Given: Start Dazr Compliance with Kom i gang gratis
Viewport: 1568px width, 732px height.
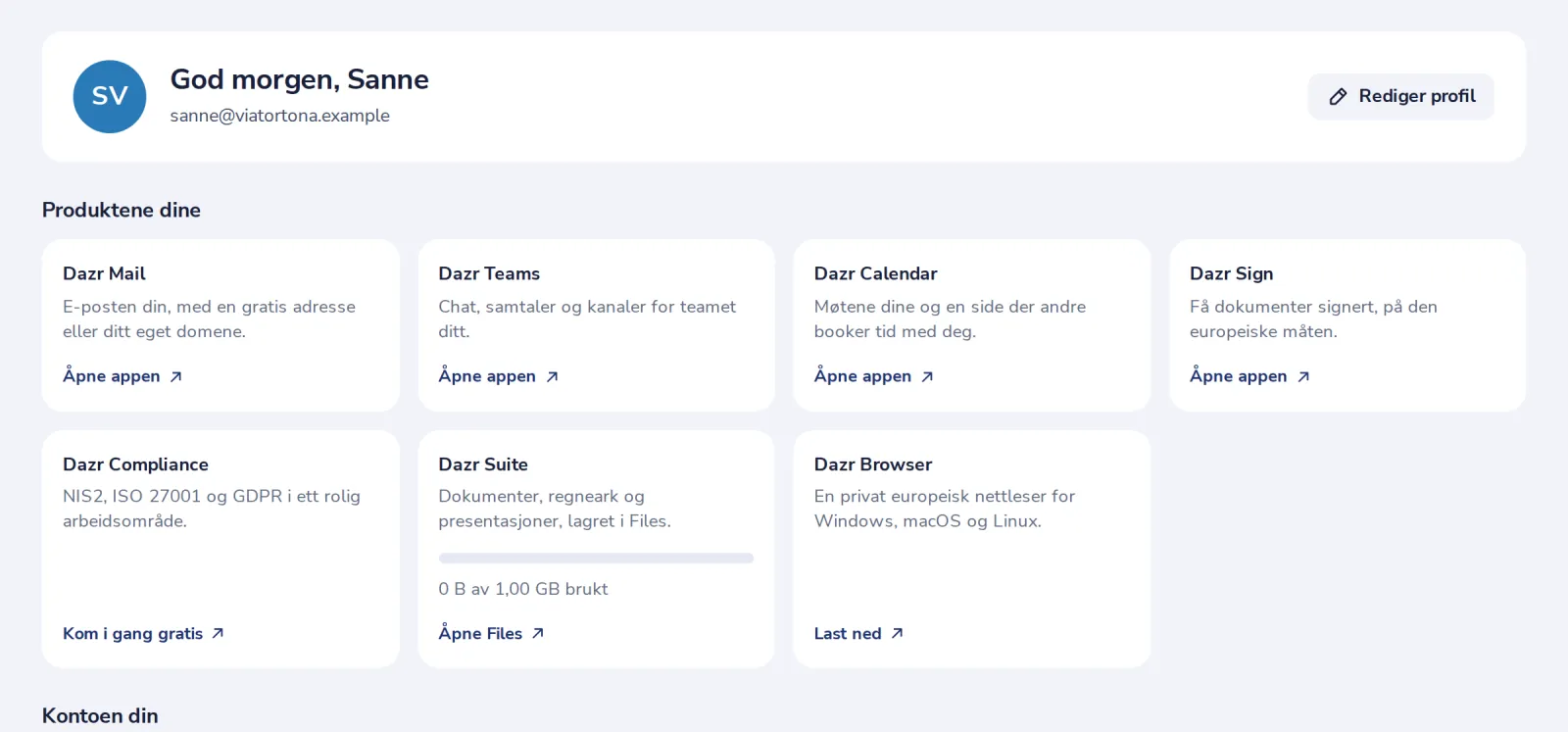Looking at the screenshot, I should click(x=144, y=633).
